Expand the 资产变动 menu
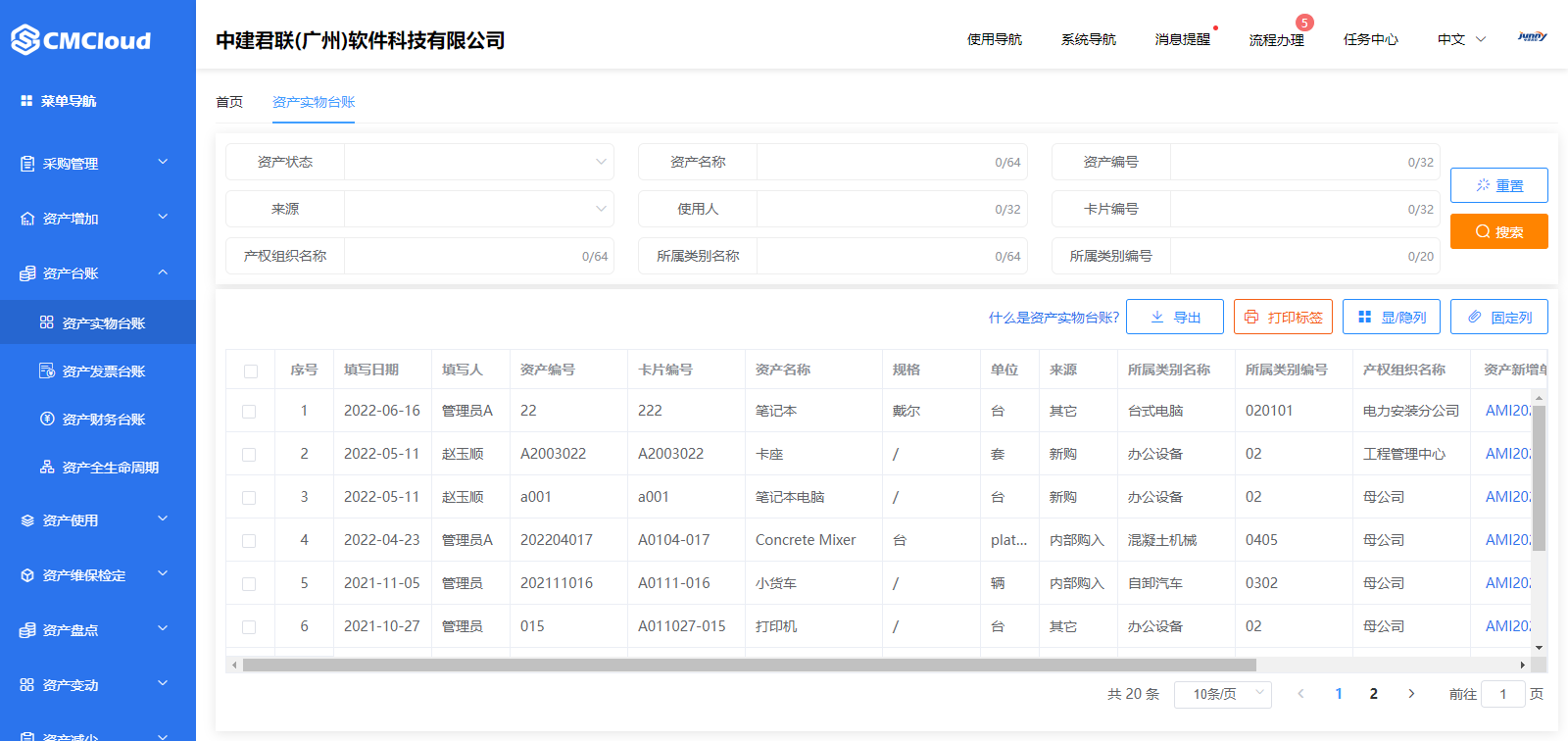This screenshot has height=741, width=1568. (x=163, y=683)
